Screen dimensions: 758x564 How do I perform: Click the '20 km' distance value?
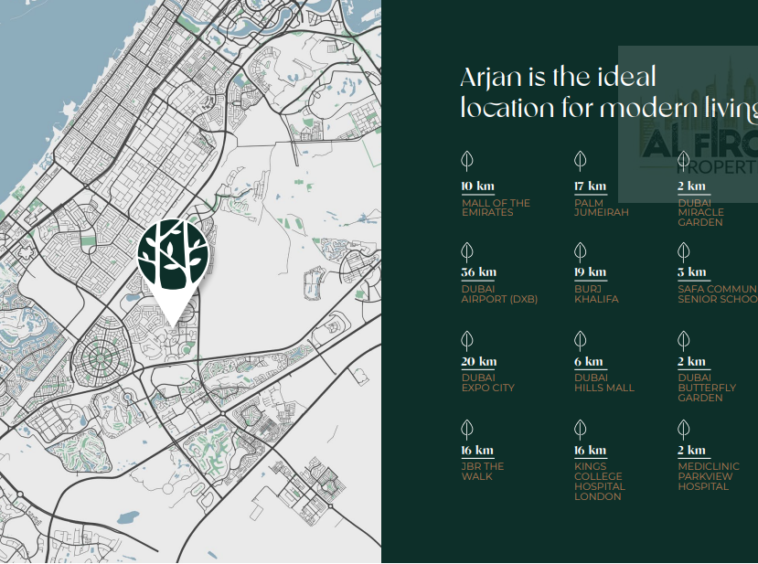coord(479,362)
